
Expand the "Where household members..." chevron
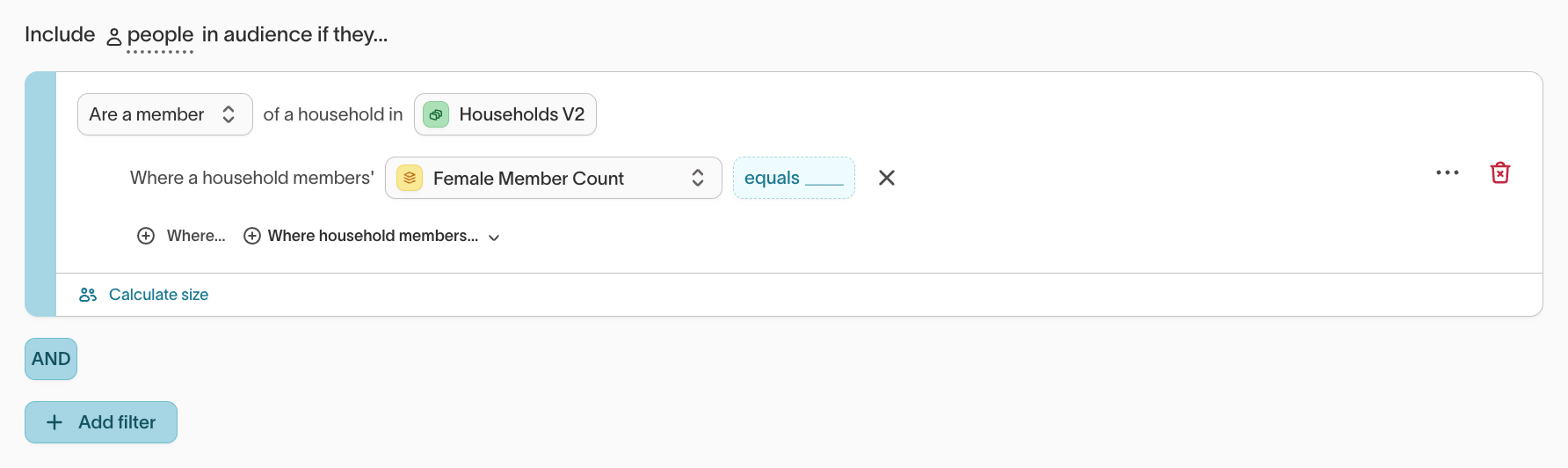coord(494,238)
